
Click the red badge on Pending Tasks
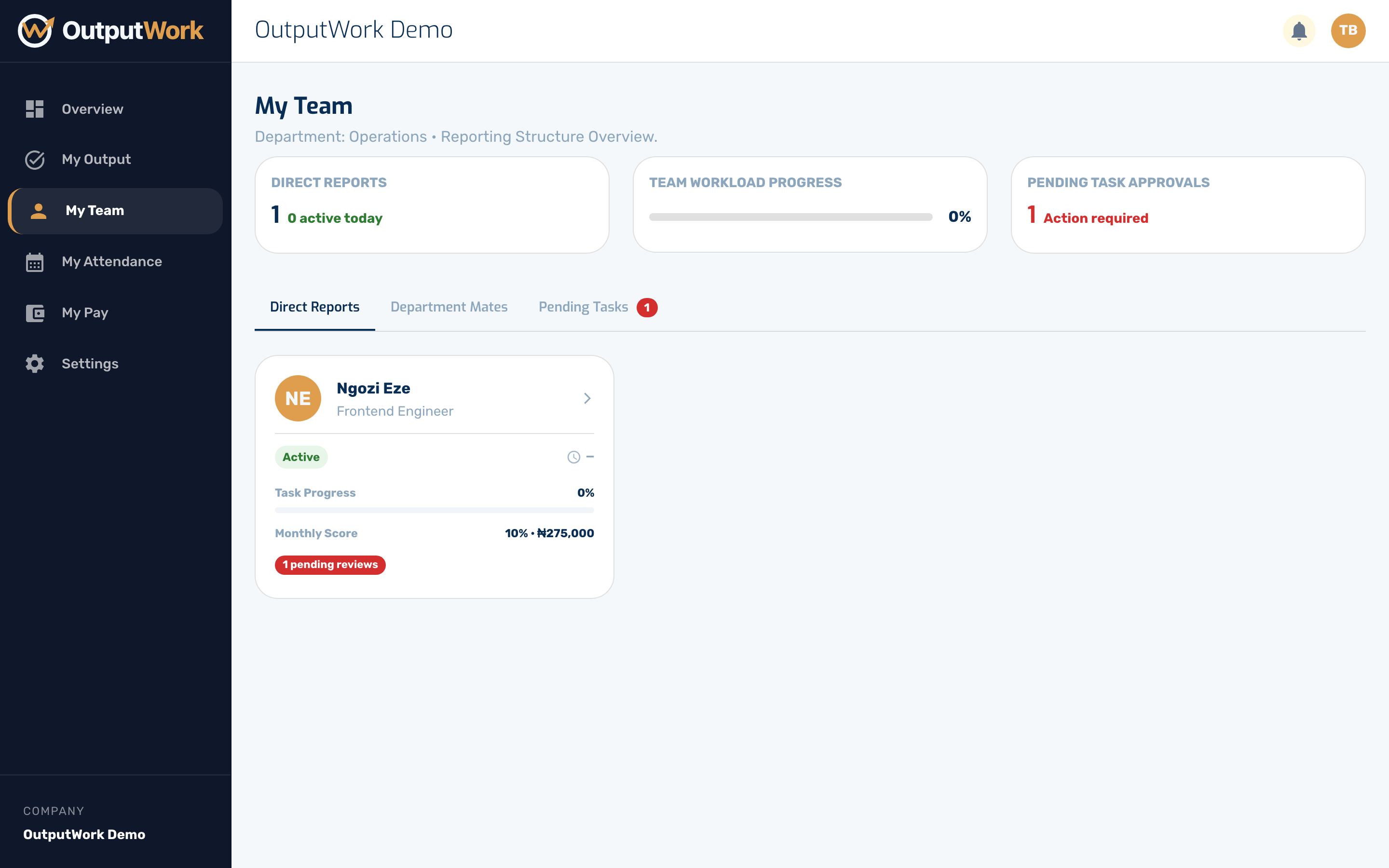(x=647, y=308)
